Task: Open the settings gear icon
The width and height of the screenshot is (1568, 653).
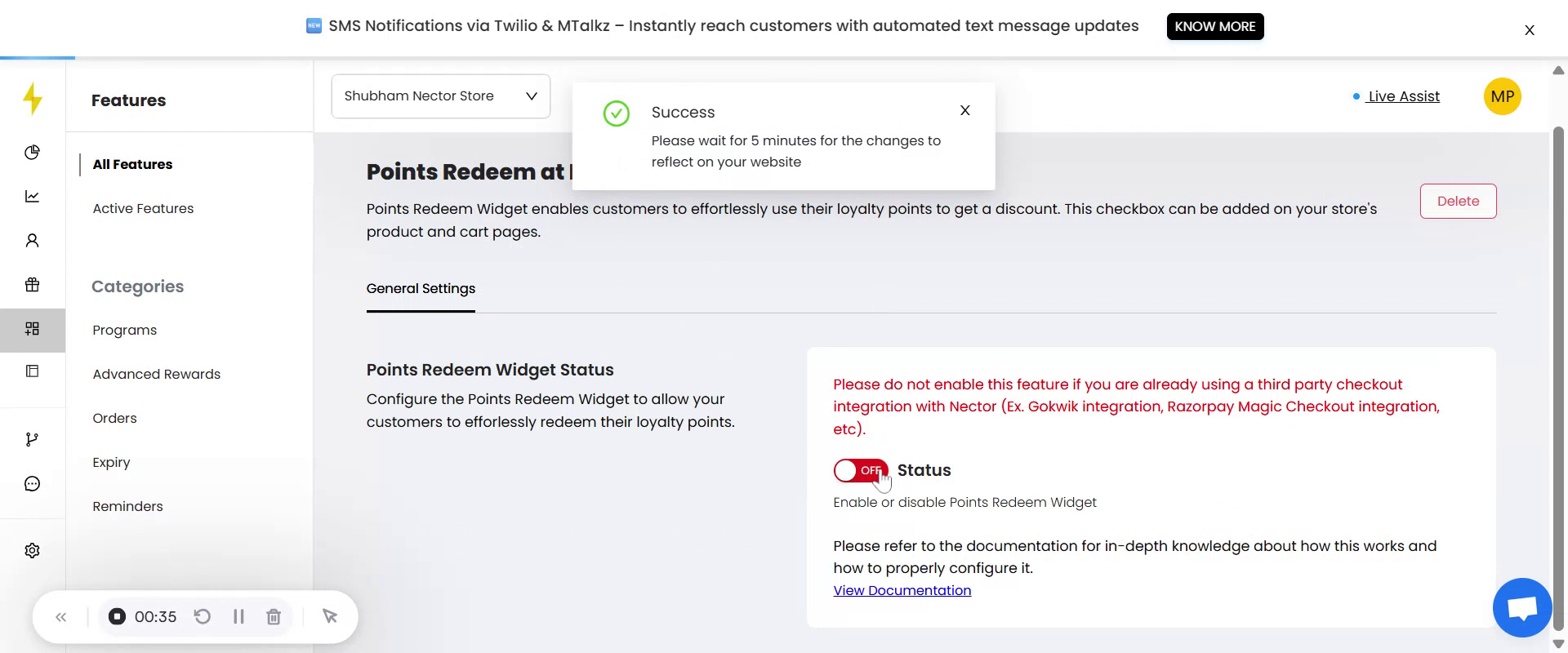Action: 33,551
